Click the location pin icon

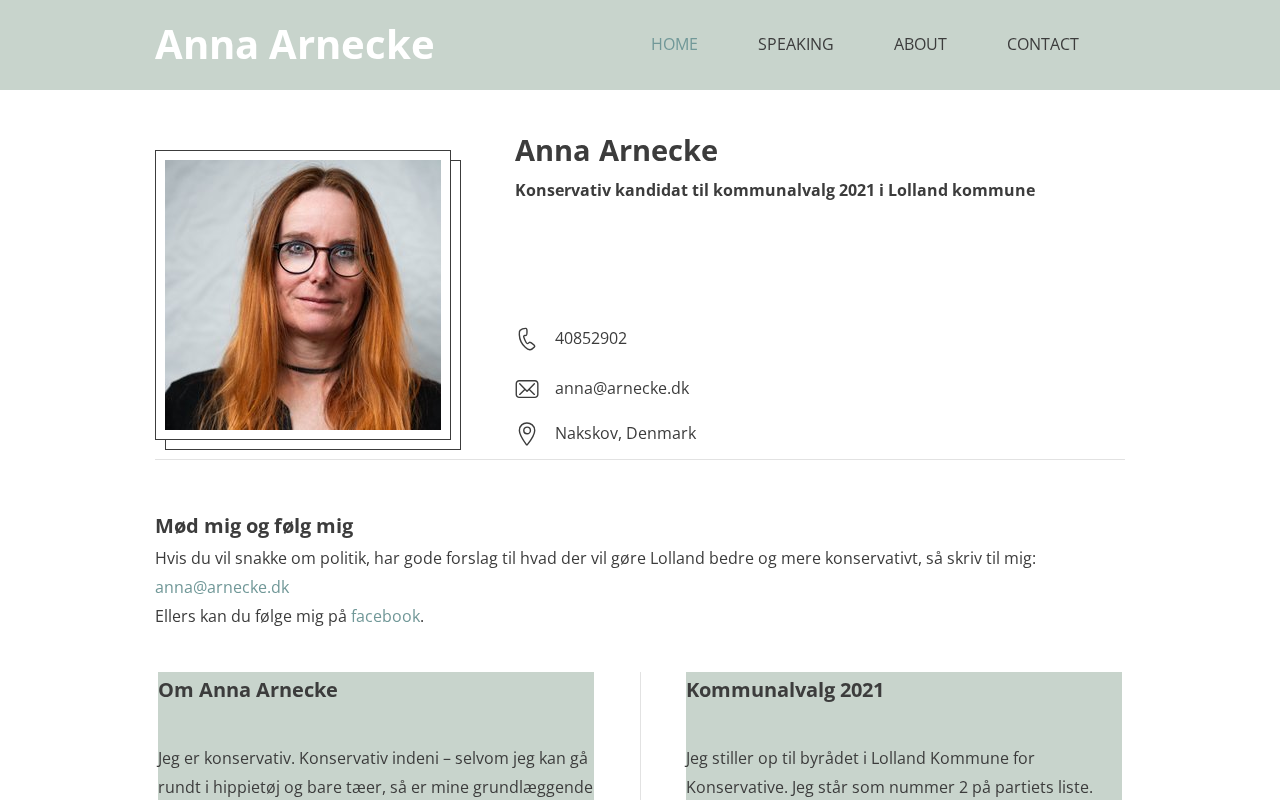point(527,434)
